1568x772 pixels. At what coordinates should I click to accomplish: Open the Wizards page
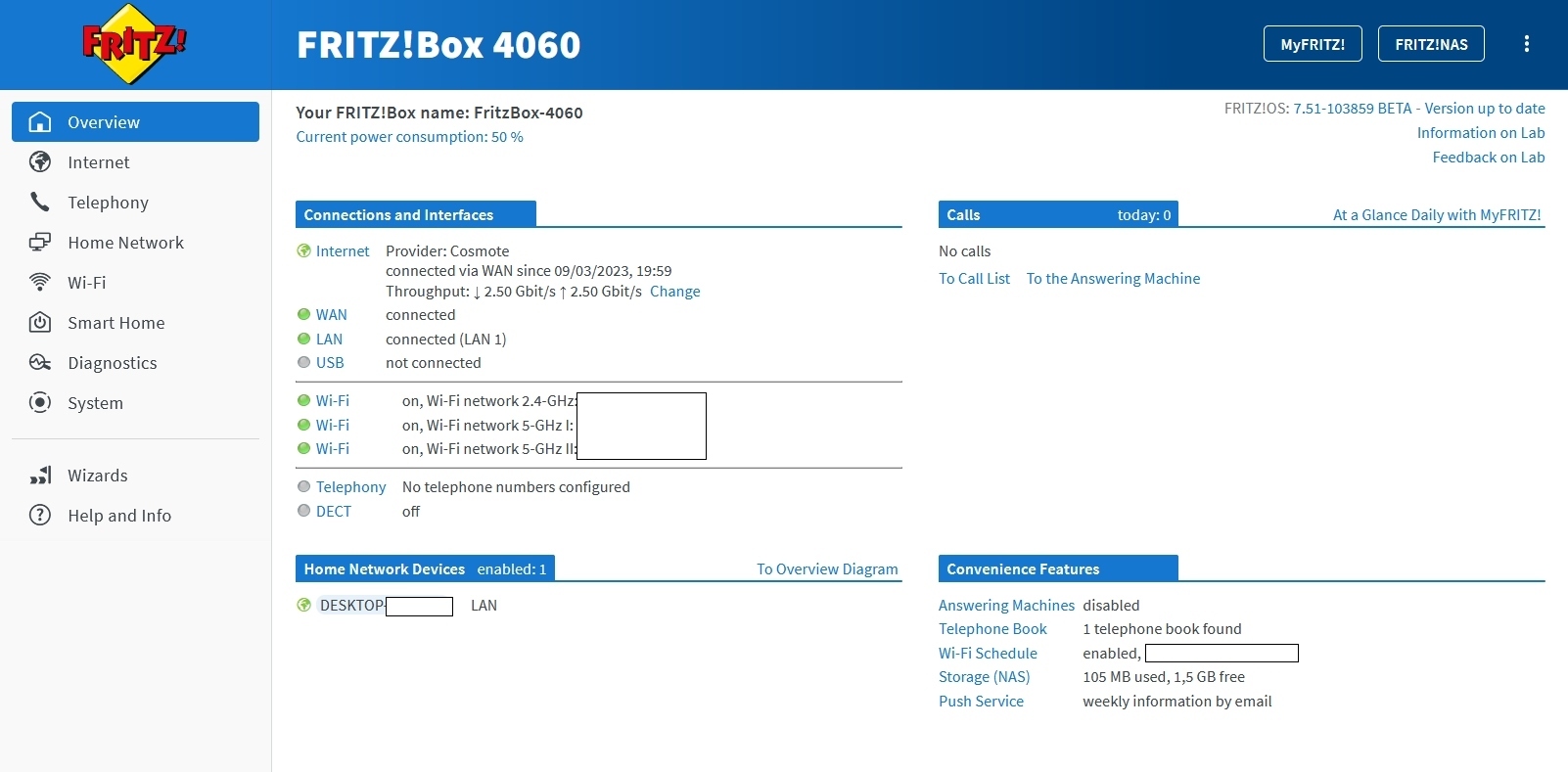coord(135,476)
